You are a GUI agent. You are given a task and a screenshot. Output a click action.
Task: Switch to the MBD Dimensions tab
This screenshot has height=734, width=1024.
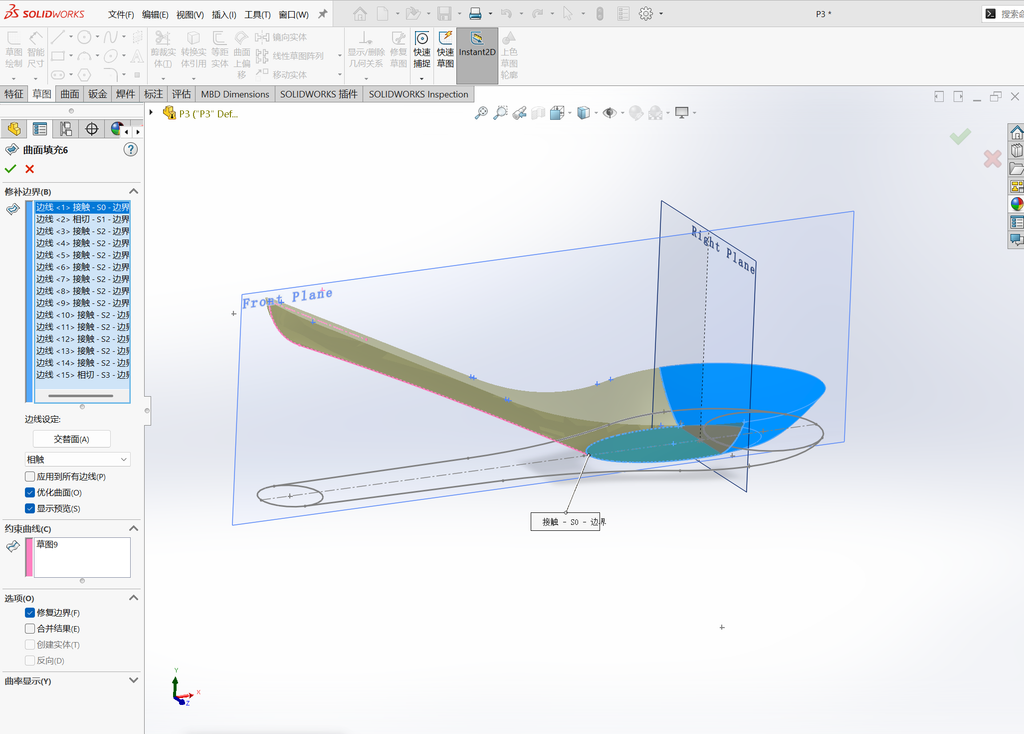tap(235, 94)
